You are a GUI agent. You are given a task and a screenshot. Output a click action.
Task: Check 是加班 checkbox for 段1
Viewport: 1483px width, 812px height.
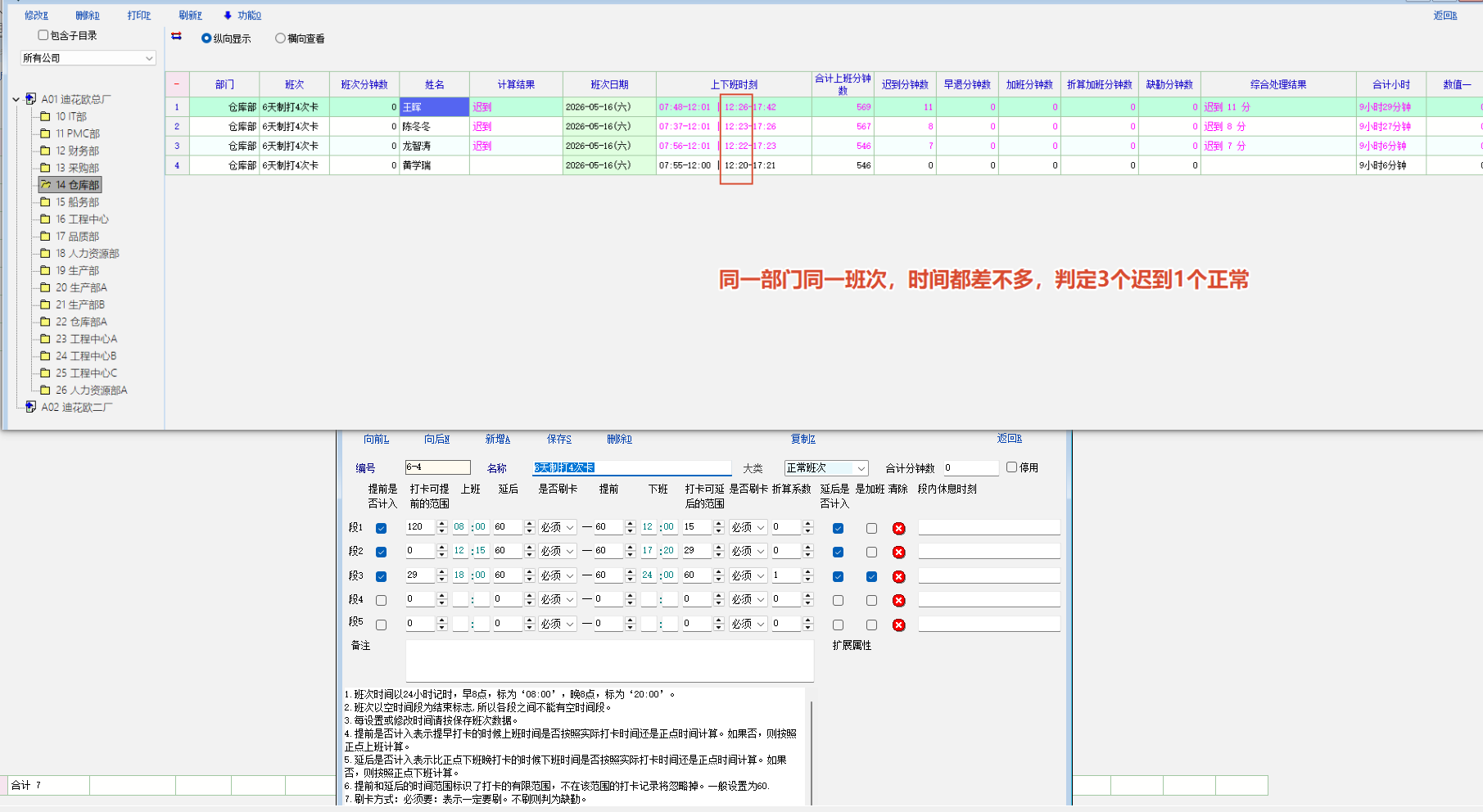click(871, 529)
